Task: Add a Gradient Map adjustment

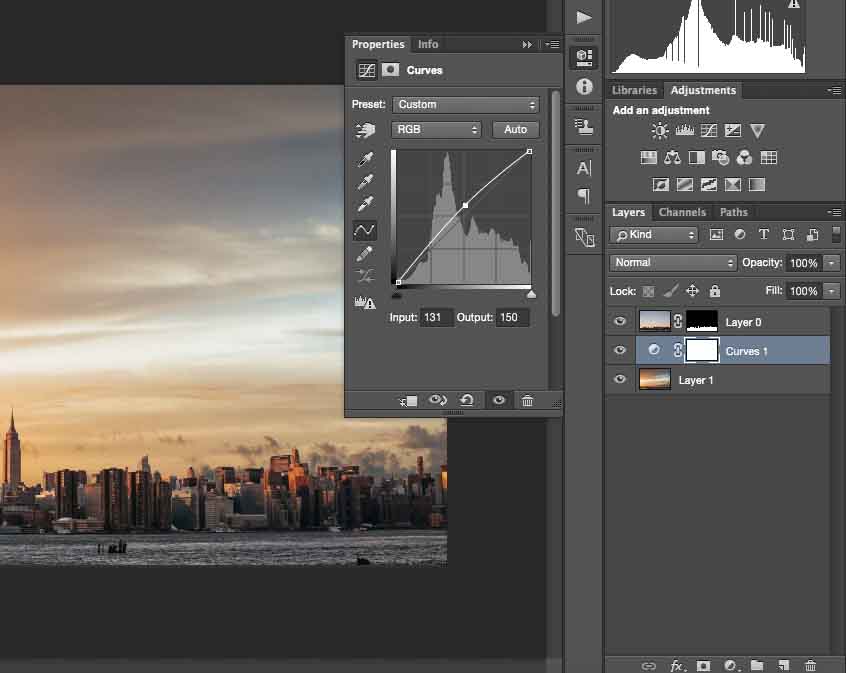Action: [757, 185]
